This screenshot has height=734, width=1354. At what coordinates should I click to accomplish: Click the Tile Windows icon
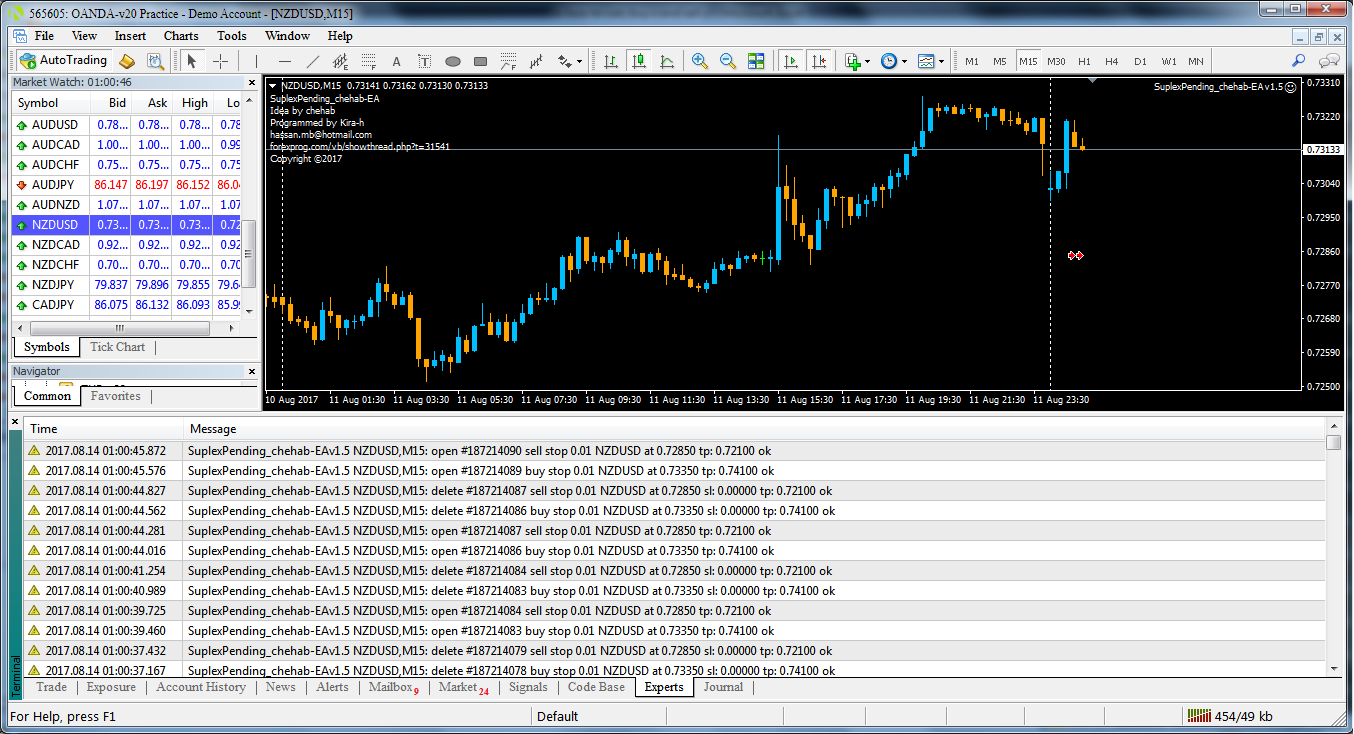(755, 61)
